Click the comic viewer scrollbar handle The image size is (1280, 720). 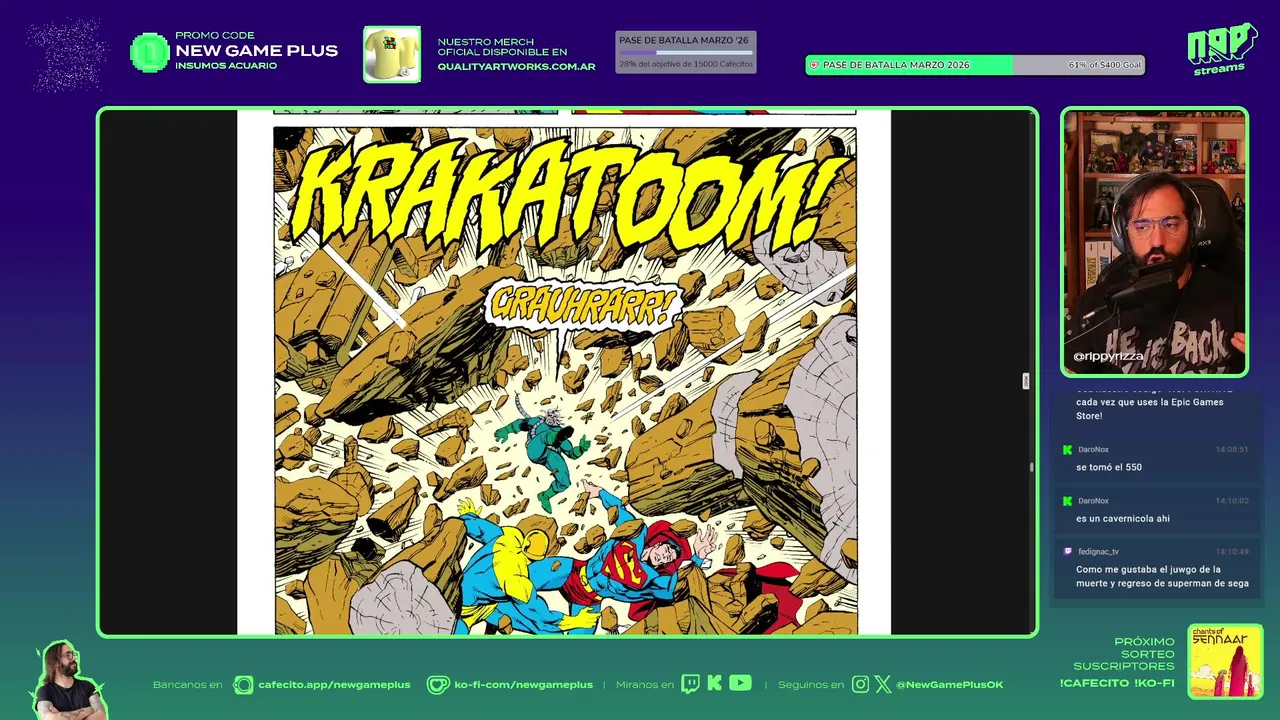click(x=1031, y=466)
